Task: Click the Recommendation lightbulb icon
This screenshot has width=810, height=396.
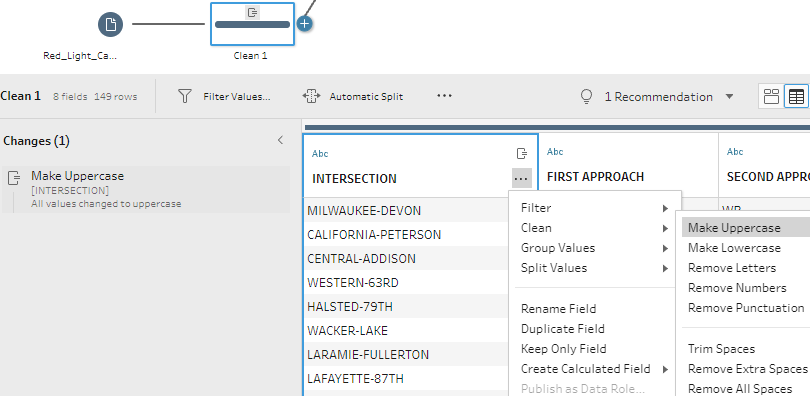Action: (586, 97)
